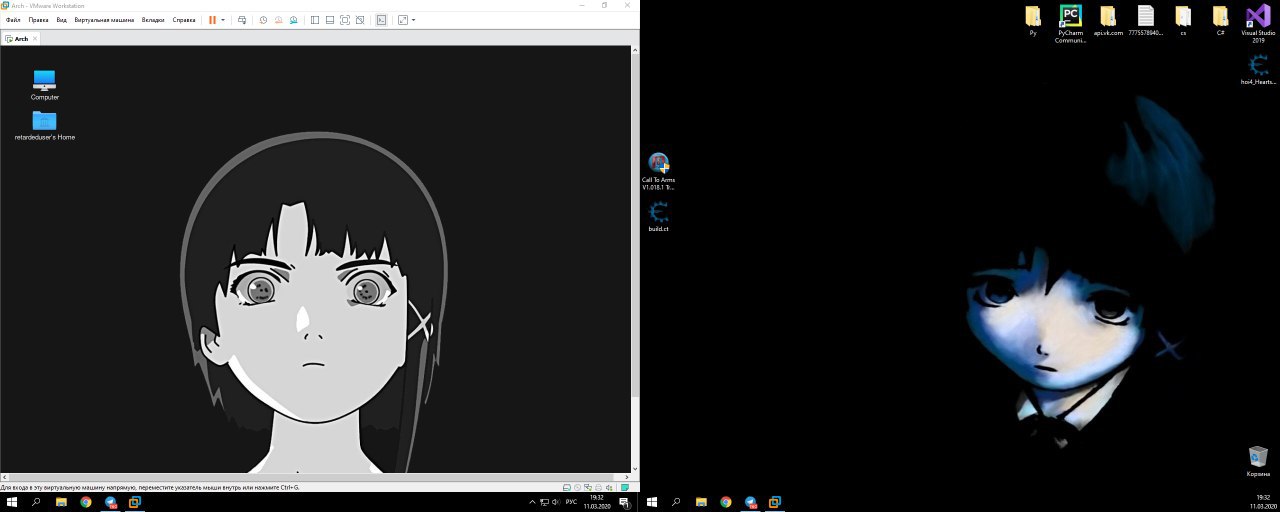Click retardeduser's Home folder in the VM
1280x512 pixels.
45,125
